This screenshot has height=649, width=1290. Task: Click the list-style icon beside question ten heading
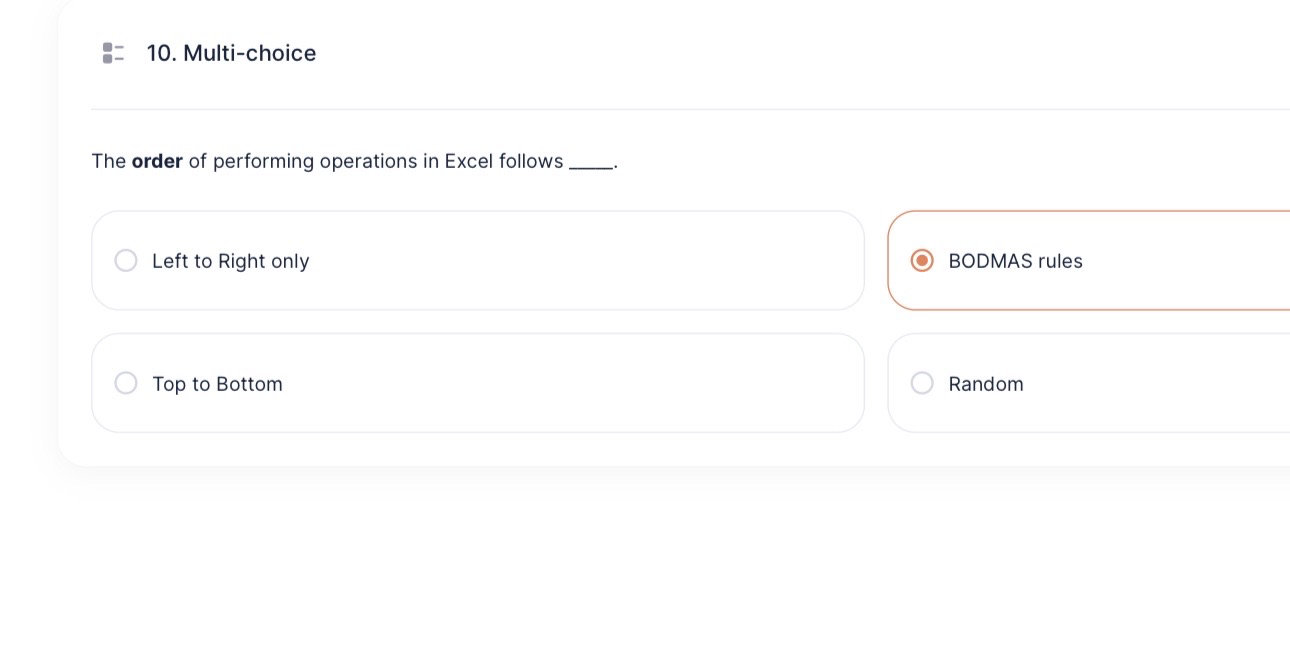pos(113,53)
